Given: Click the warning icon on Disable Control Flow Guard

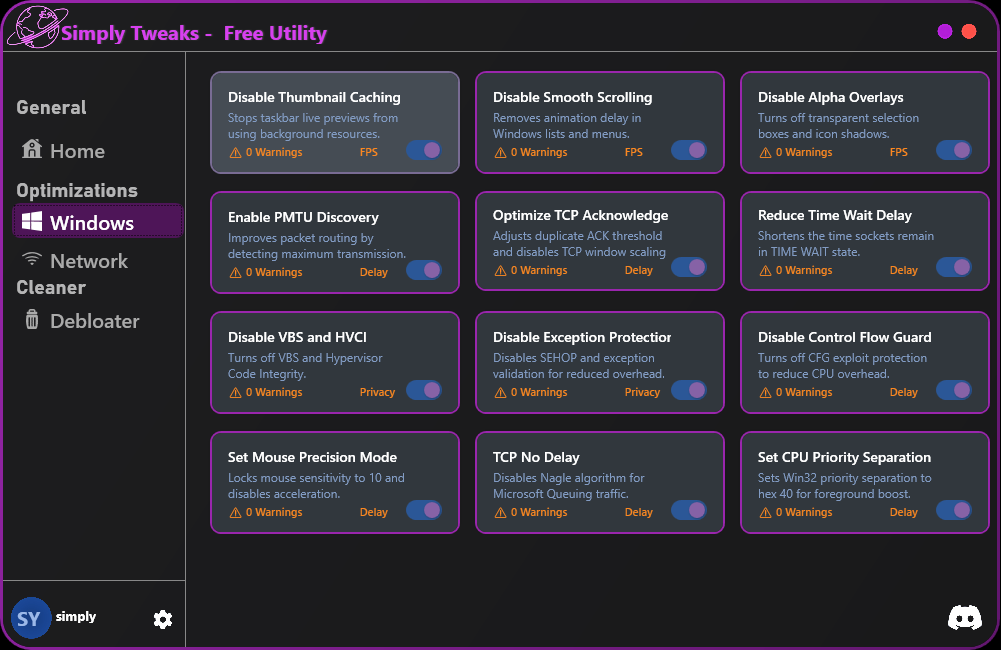Looking at the screenshot, I should (x=765, y=393).
